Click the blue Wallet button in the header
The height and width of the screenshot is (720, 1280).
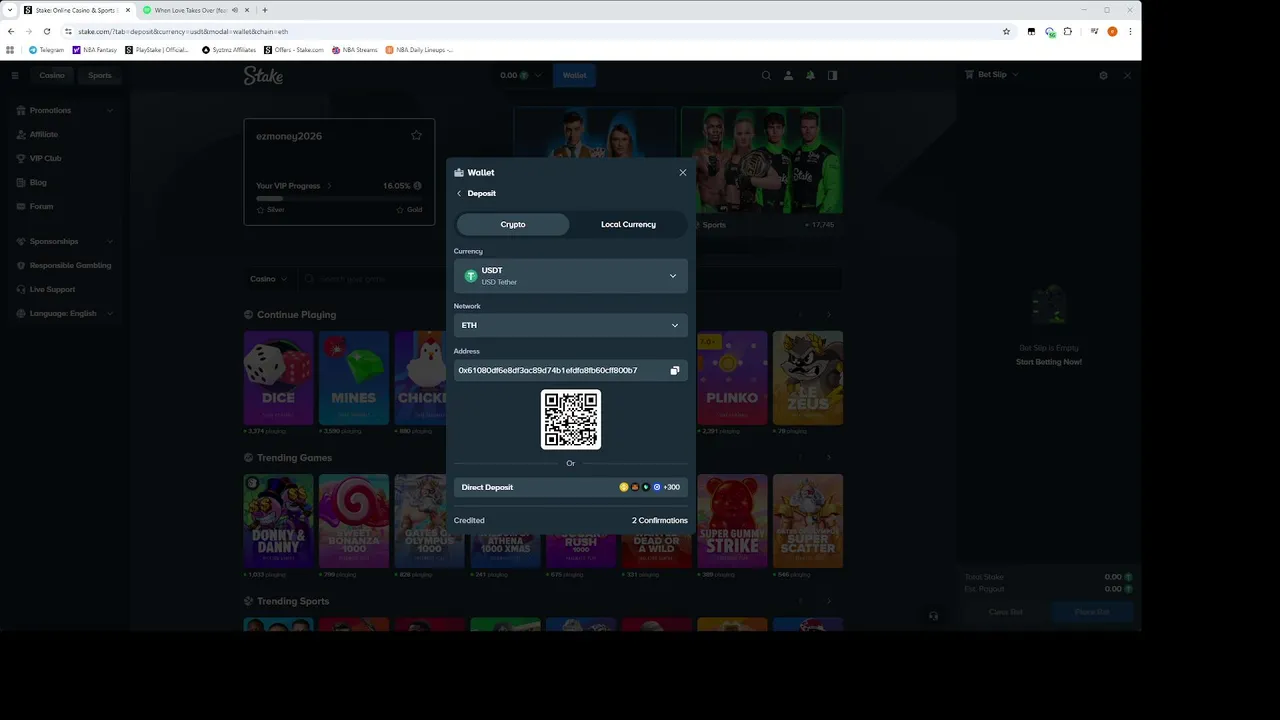click(x=574, y=75)
